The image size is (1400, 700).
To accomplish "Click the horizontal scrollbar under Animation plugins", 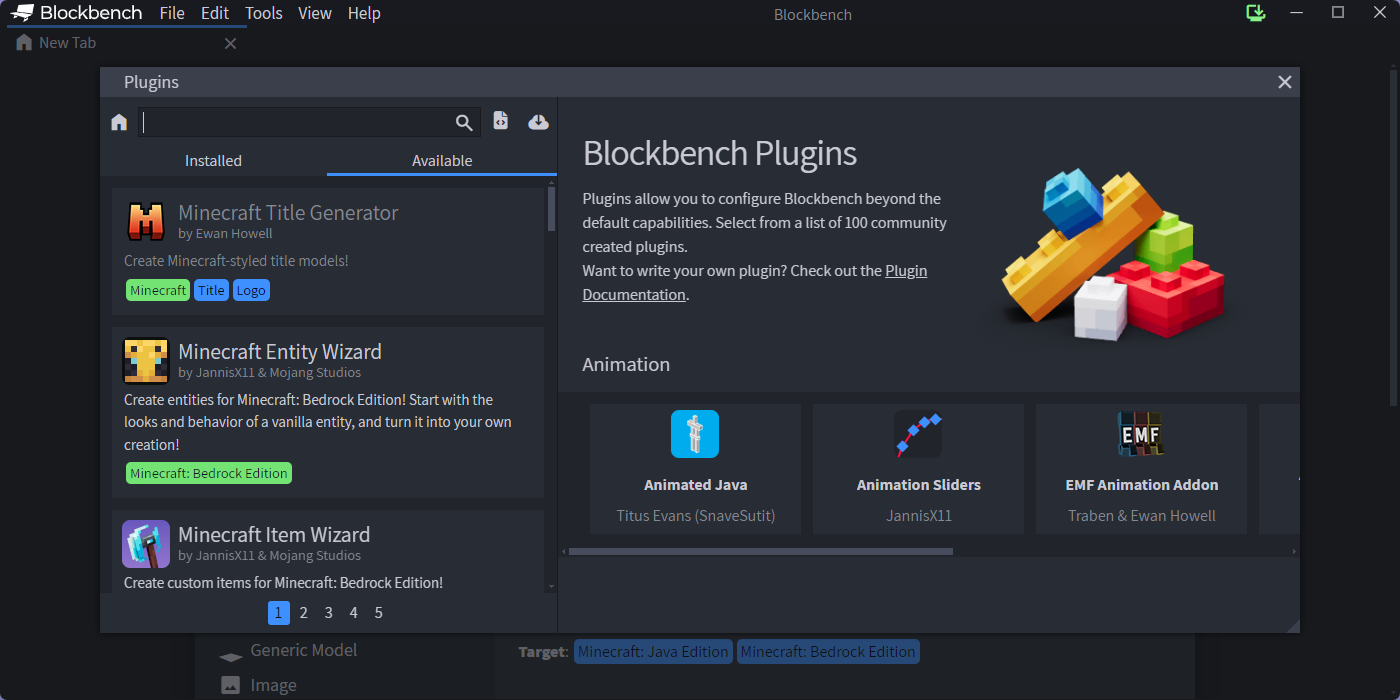I will point(760,551).
